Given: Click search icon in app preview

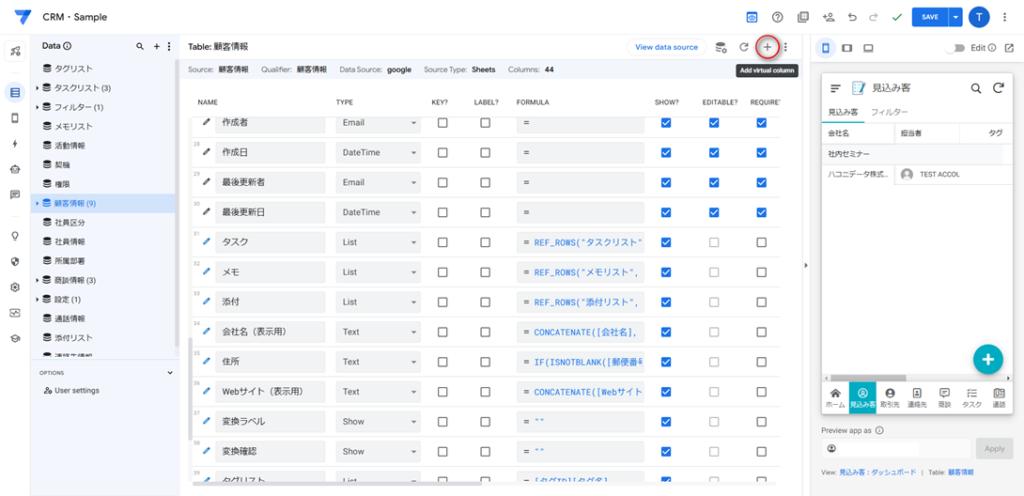Looking at the screenshot, I should [976, 88].
